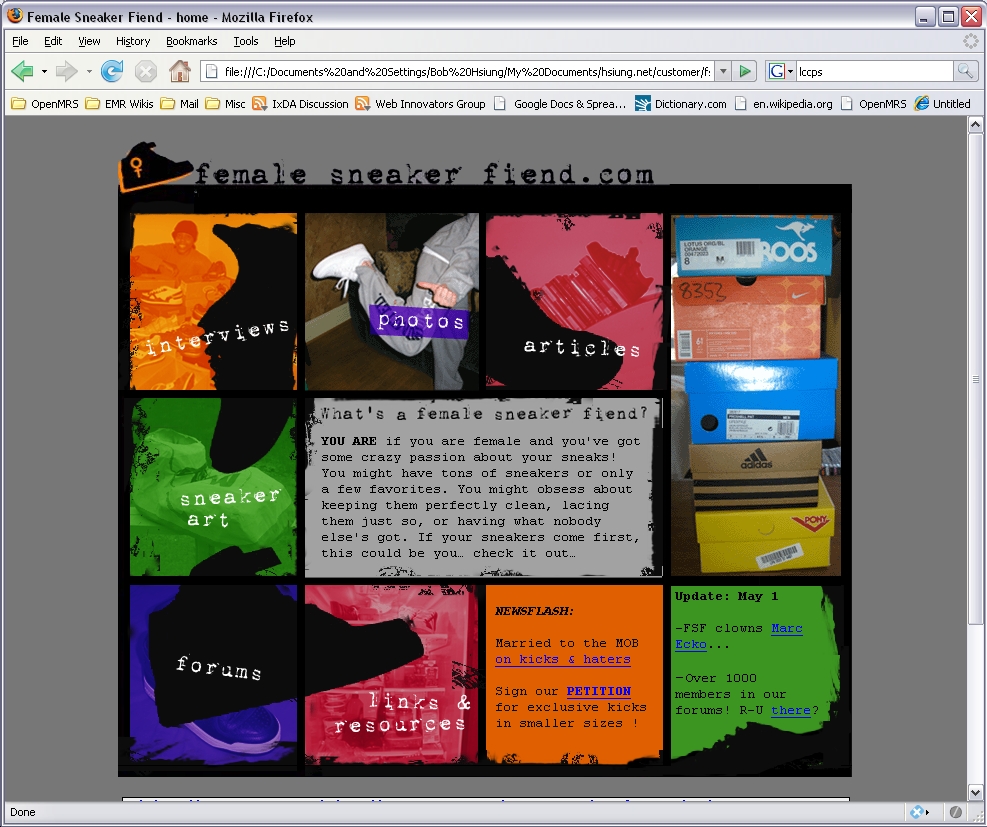Viewport: 987px width, 827px height.
Task: Click the green Go arrow beside address bar
Action: tap(745, 71)
